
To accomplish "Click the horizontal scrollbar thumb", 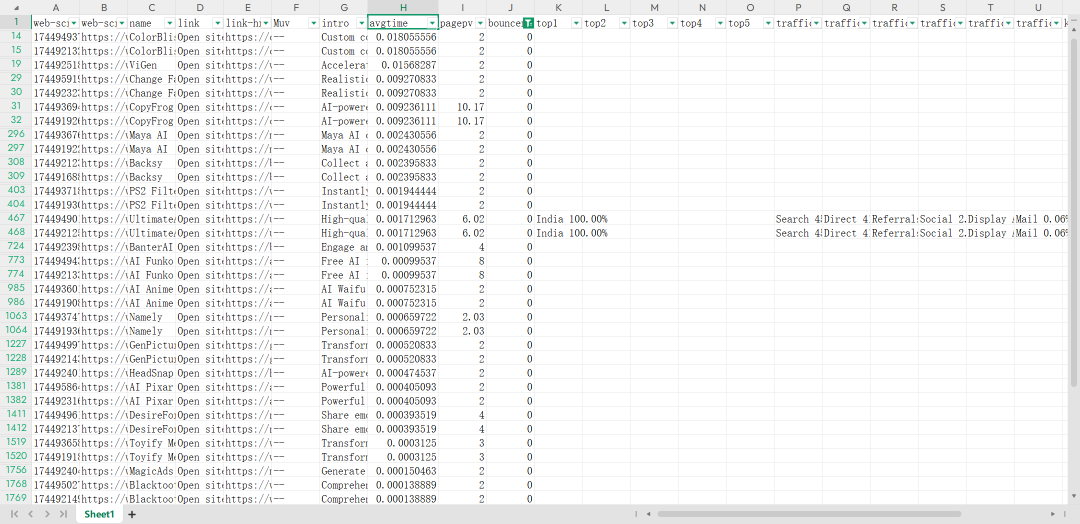I will 809,514.
